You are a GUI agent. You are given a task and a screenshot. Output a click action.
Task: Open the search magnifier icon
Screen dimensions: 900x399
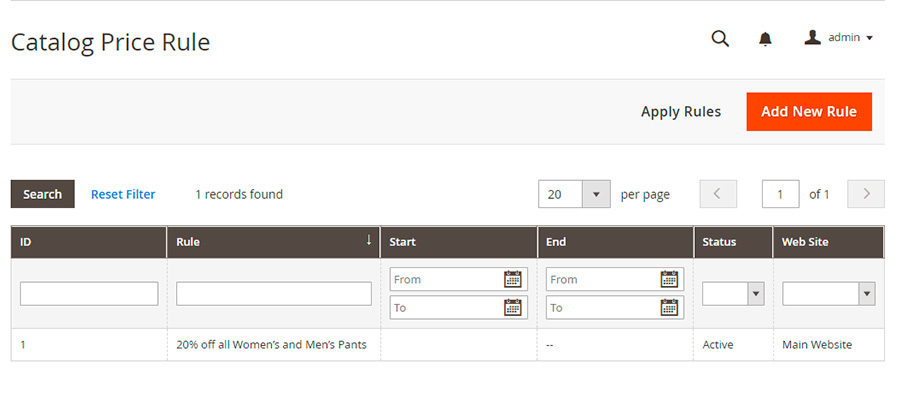point(720,38)
